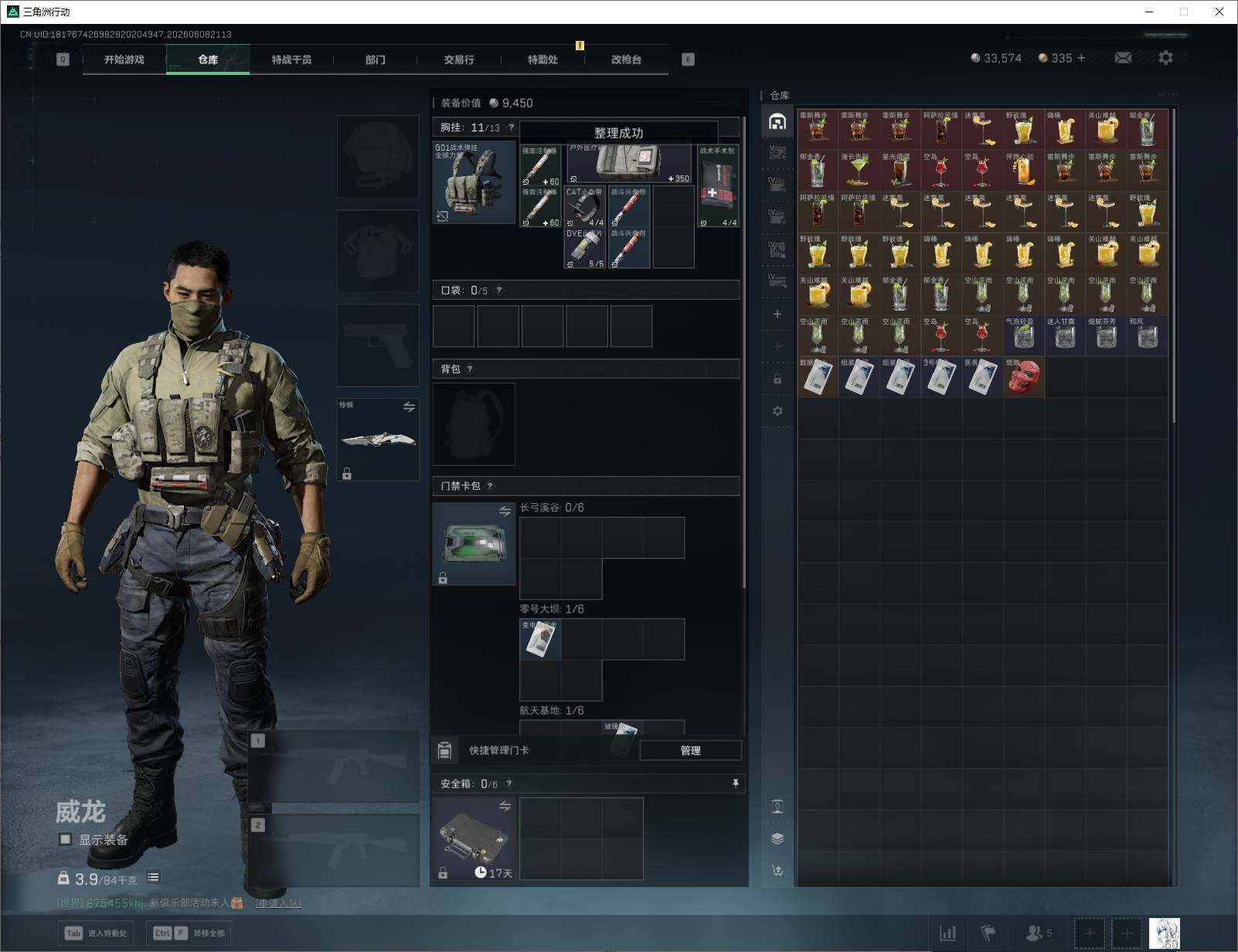Select the 户外医疗箱 medical kit item
The height and width of the screenshot is (952, 1238).
(629, 163)
